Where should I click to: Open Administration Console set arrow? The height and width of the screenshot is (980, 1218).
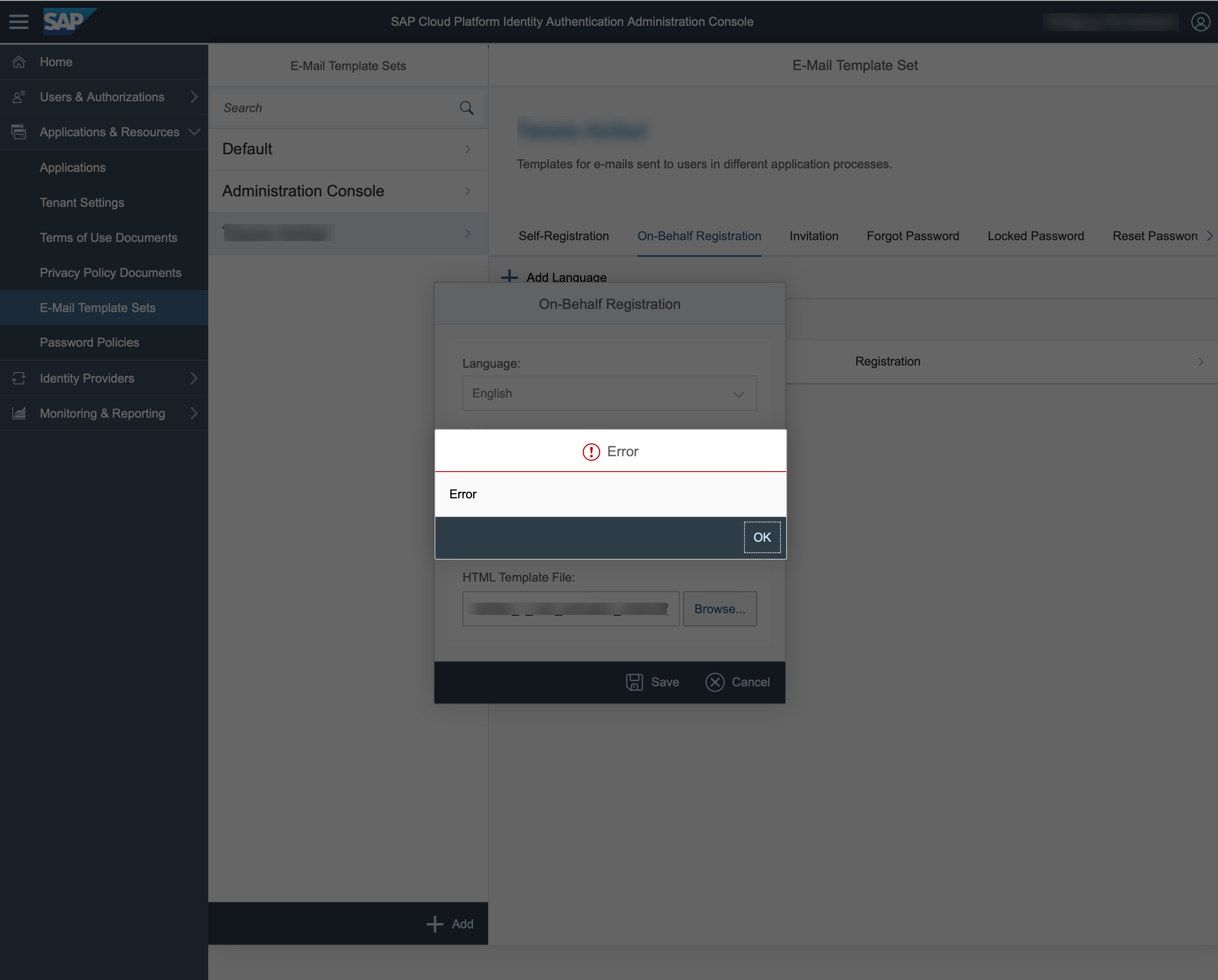[x=468, y=192]
